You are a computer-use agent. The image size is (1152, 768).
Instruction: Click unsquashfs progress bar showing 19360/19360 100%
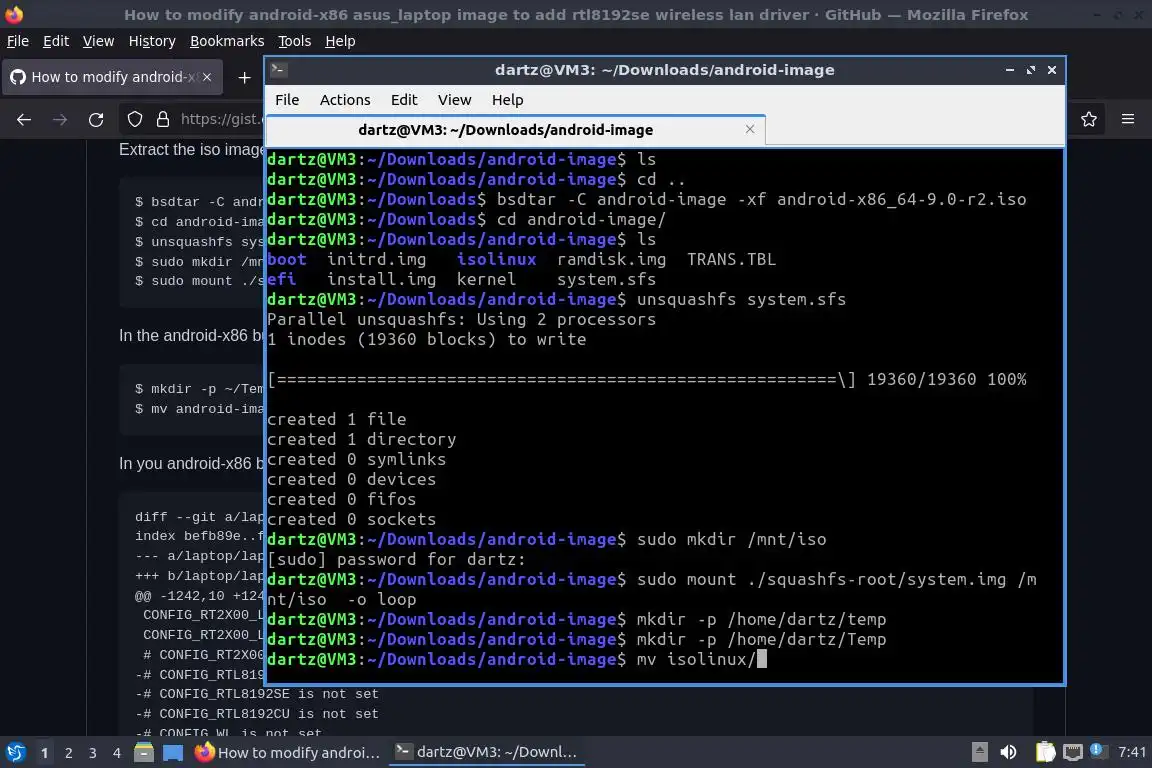pyautogui.click(x=647, y=379)
